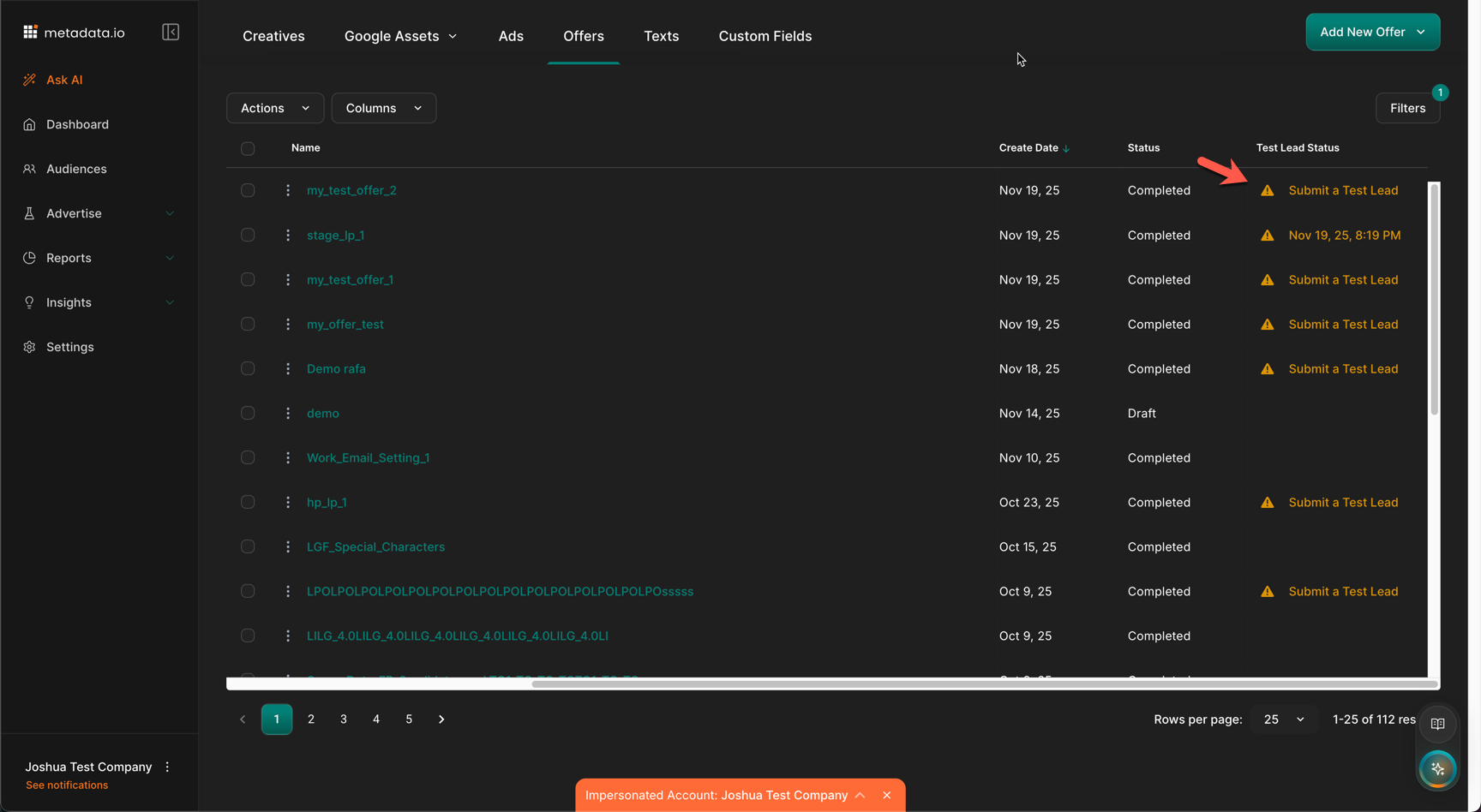
Task: Select all offers with the header checkbox
Action: pos(248,148)
